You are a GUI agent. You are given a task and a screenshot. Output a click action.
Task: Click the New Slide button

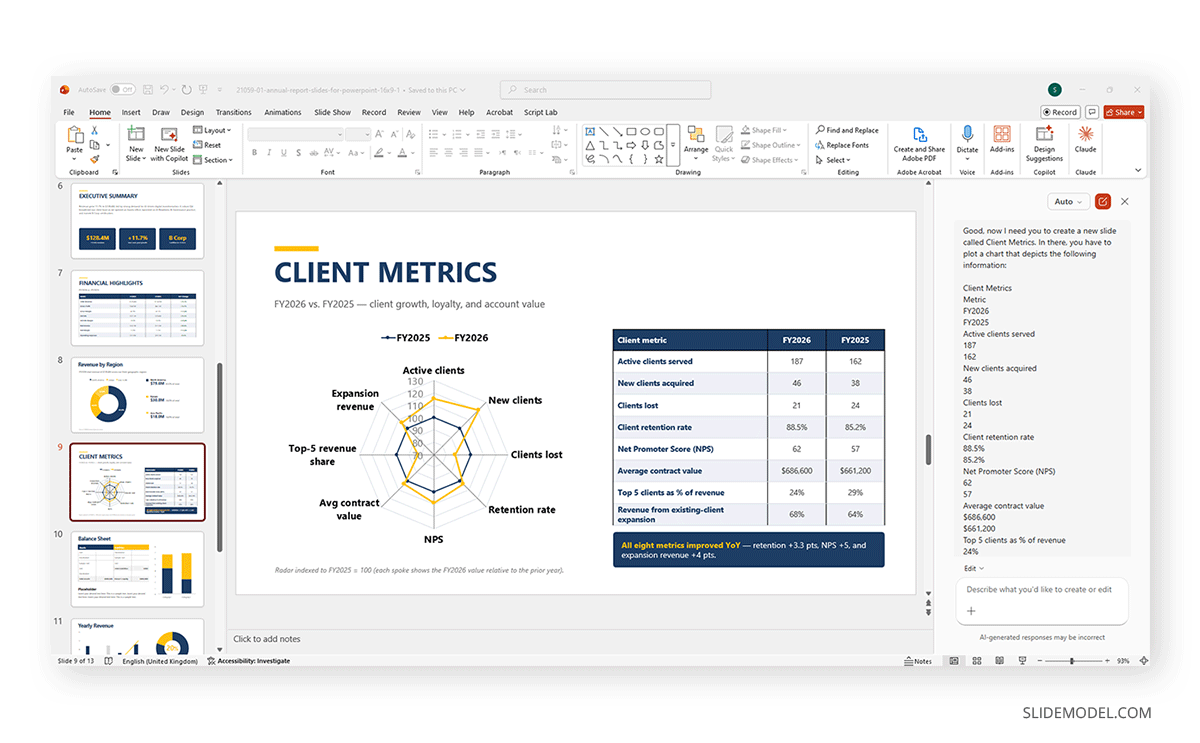tap(135, 144)
